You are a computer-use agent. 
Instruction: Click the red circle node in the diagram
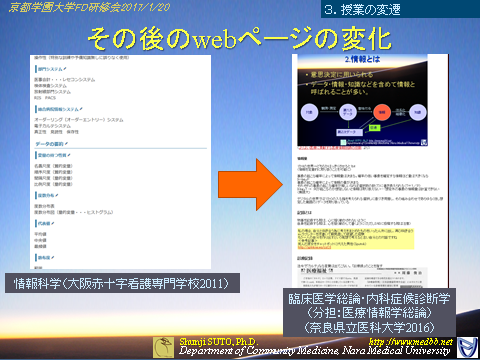pyautogui.click(x=382, y=112)
